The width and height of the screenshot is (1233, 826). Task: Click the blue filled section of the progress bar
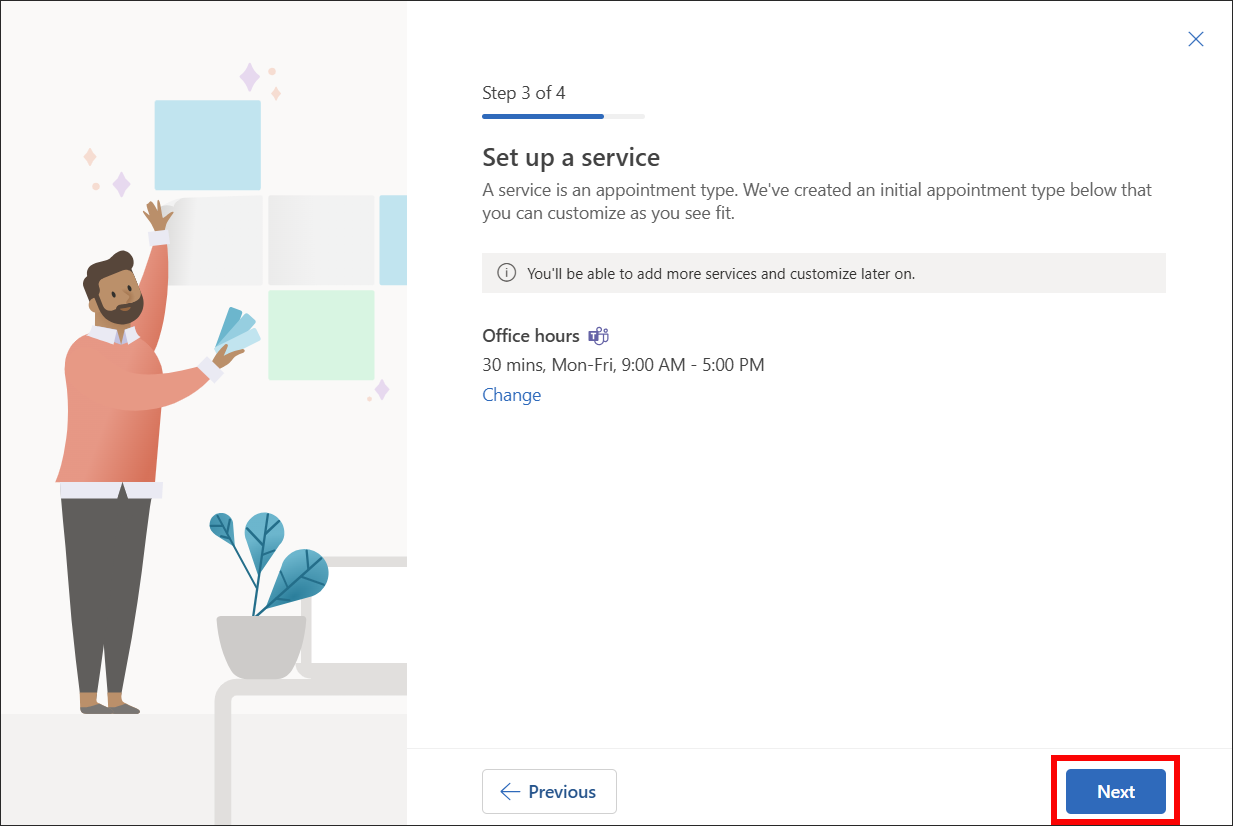(542, 116)
